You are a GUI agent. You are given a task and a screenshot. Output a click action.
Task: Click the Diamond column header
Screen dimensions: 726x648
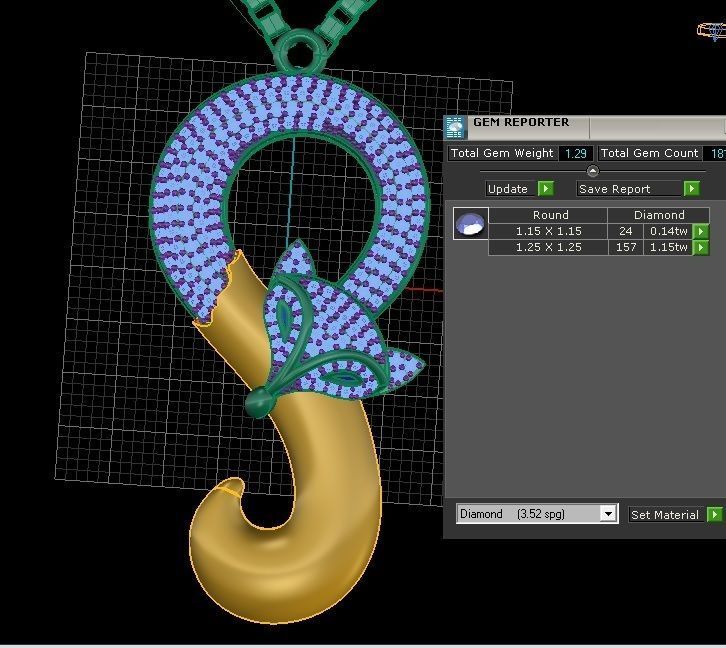(659, 215)
